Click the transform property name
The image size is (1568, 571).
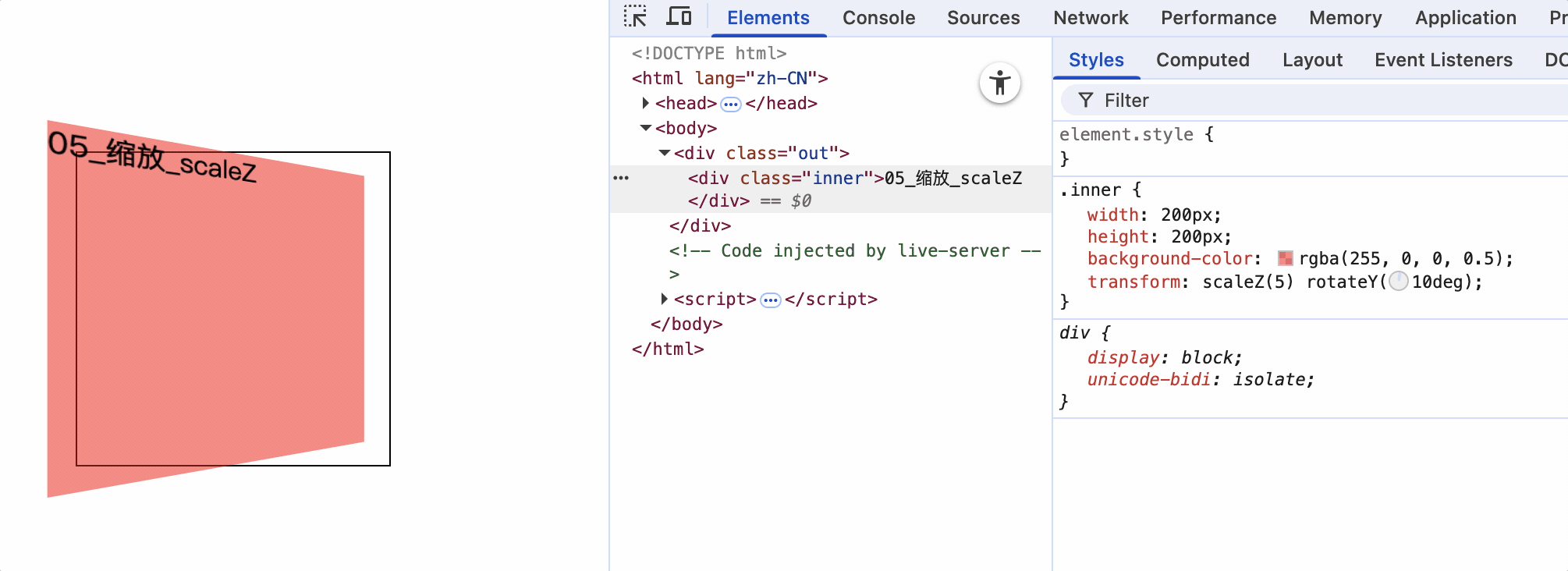pos(1134,282)
